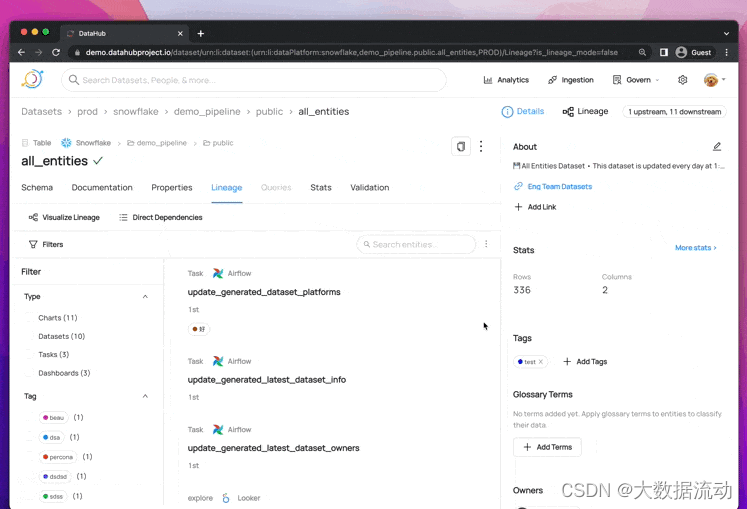Open the Validation tab
Viewport: 747px width, 509px height.
pyautogui.click(x=370, y=188)
